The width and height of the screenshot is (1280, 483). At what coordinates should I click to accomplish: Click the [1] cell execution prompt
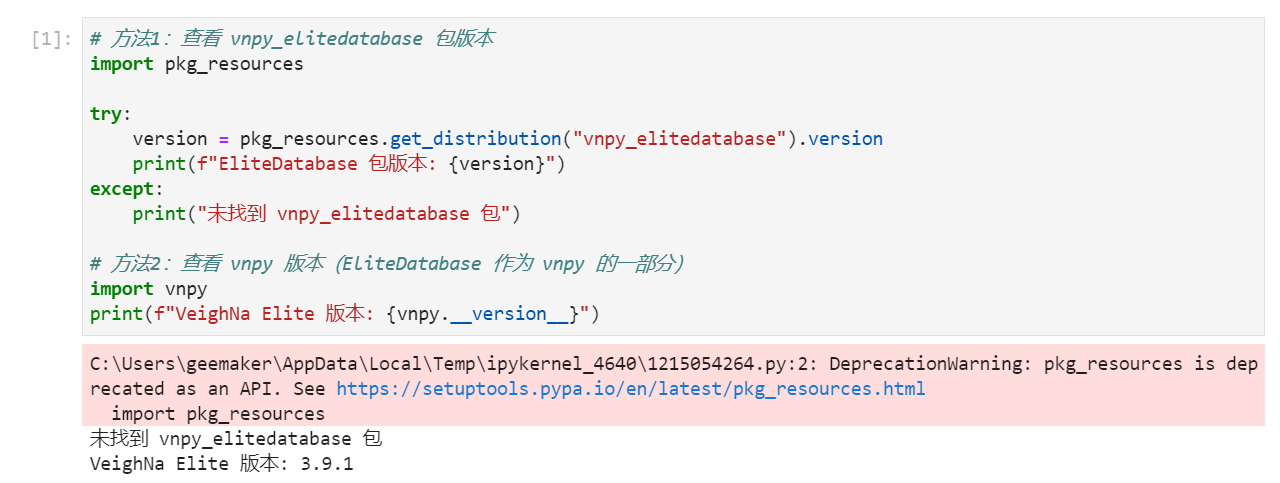coord(51,40)
